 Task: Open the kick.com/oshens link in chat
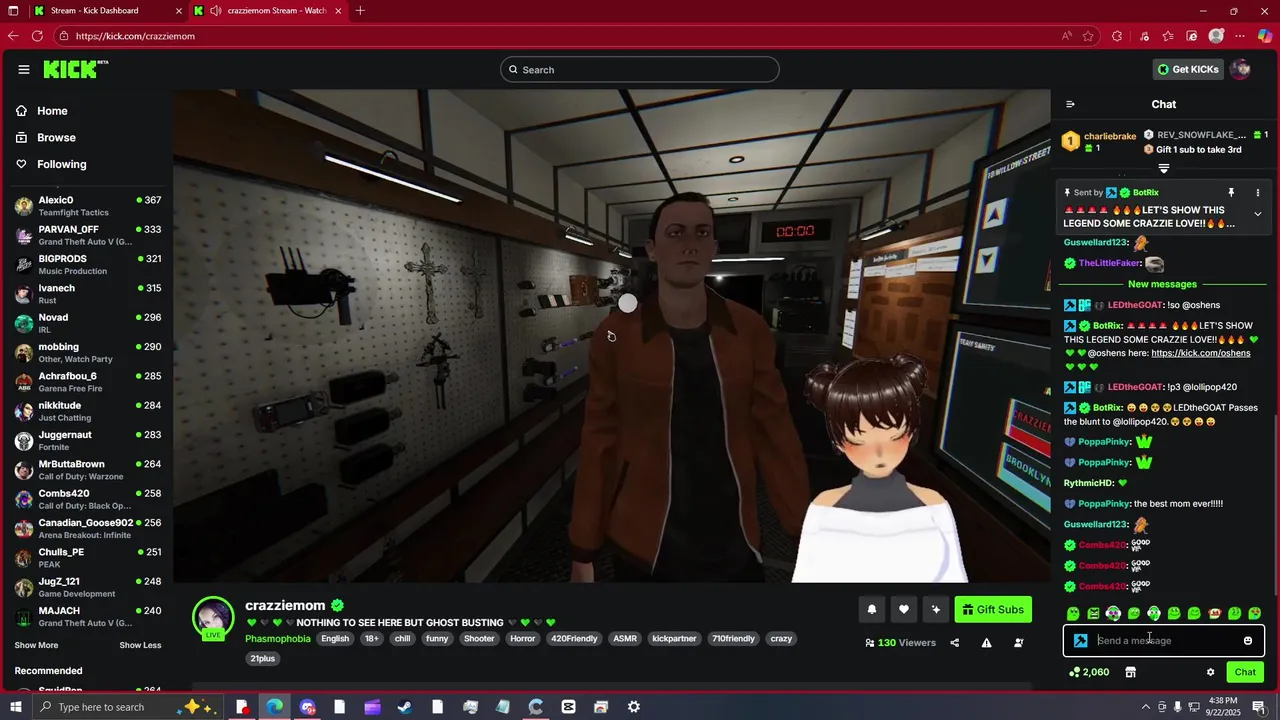(1201, 353)
